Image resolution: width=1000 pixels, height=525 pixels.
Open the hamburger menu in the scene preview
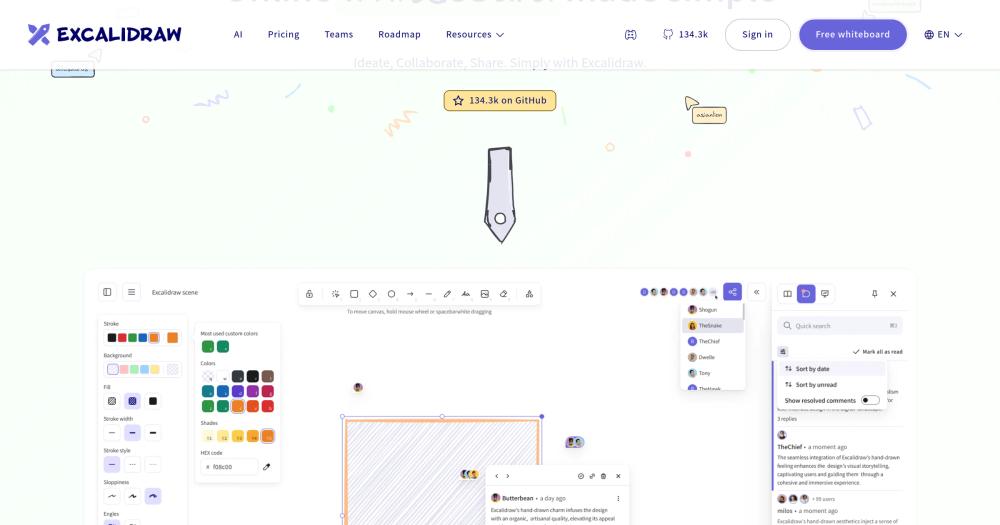[131, 292]
